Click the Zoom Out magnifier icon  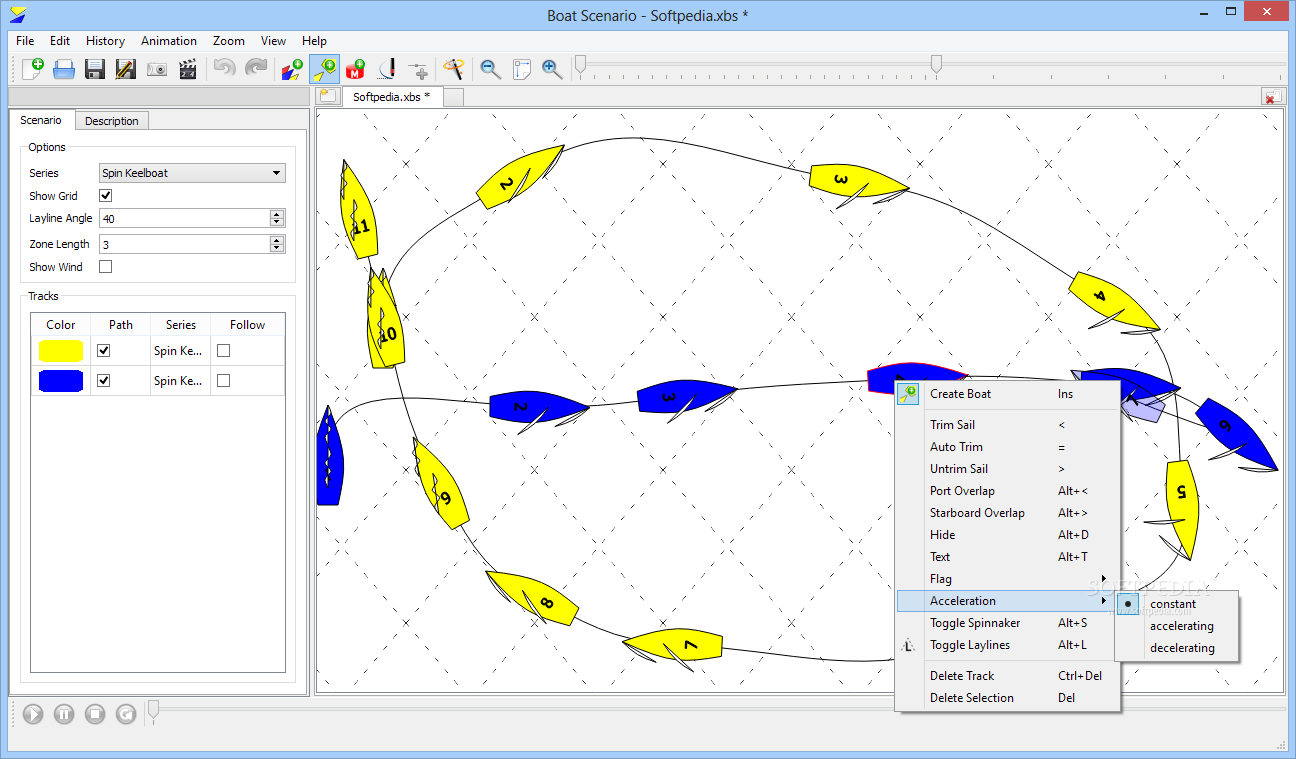click(490, 69)
